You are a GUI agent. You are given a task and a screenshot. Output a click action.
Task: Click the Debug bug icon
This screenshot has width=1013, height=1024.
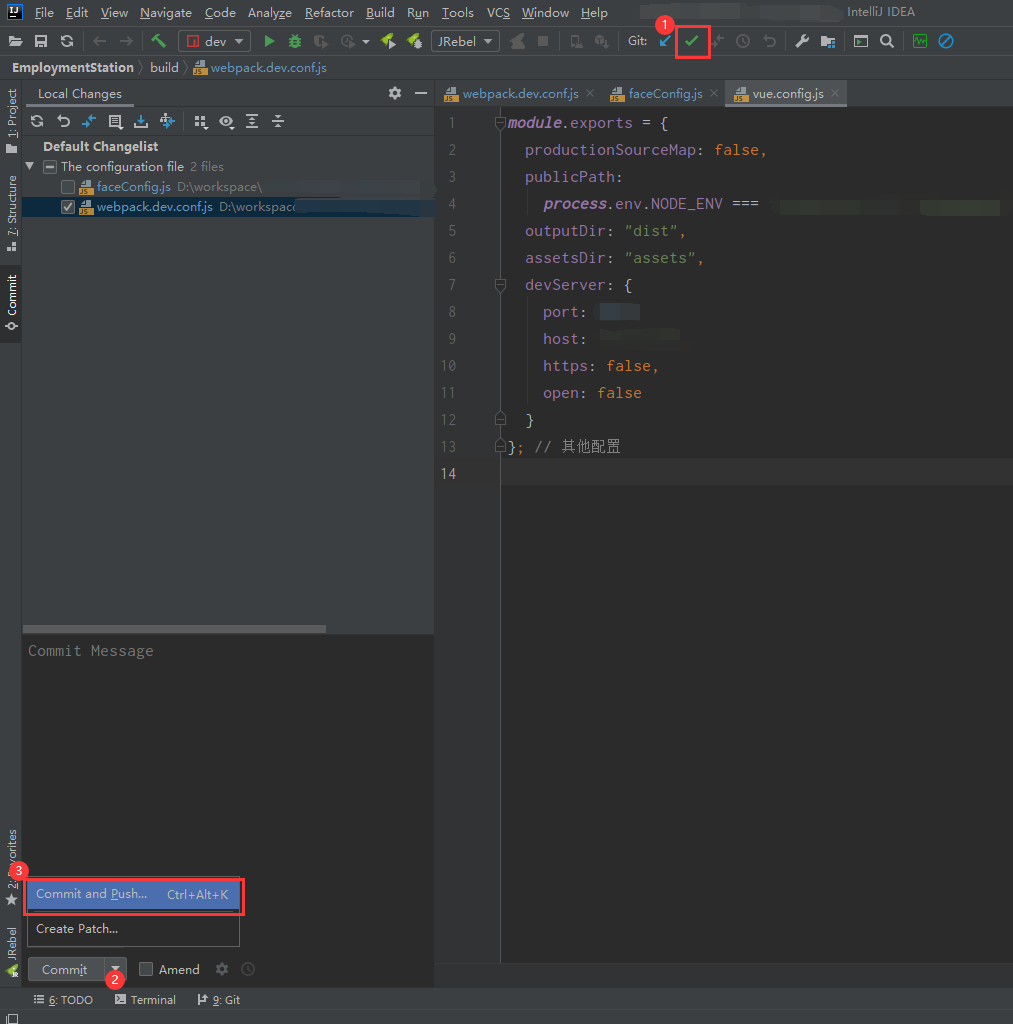click(295, 41)
